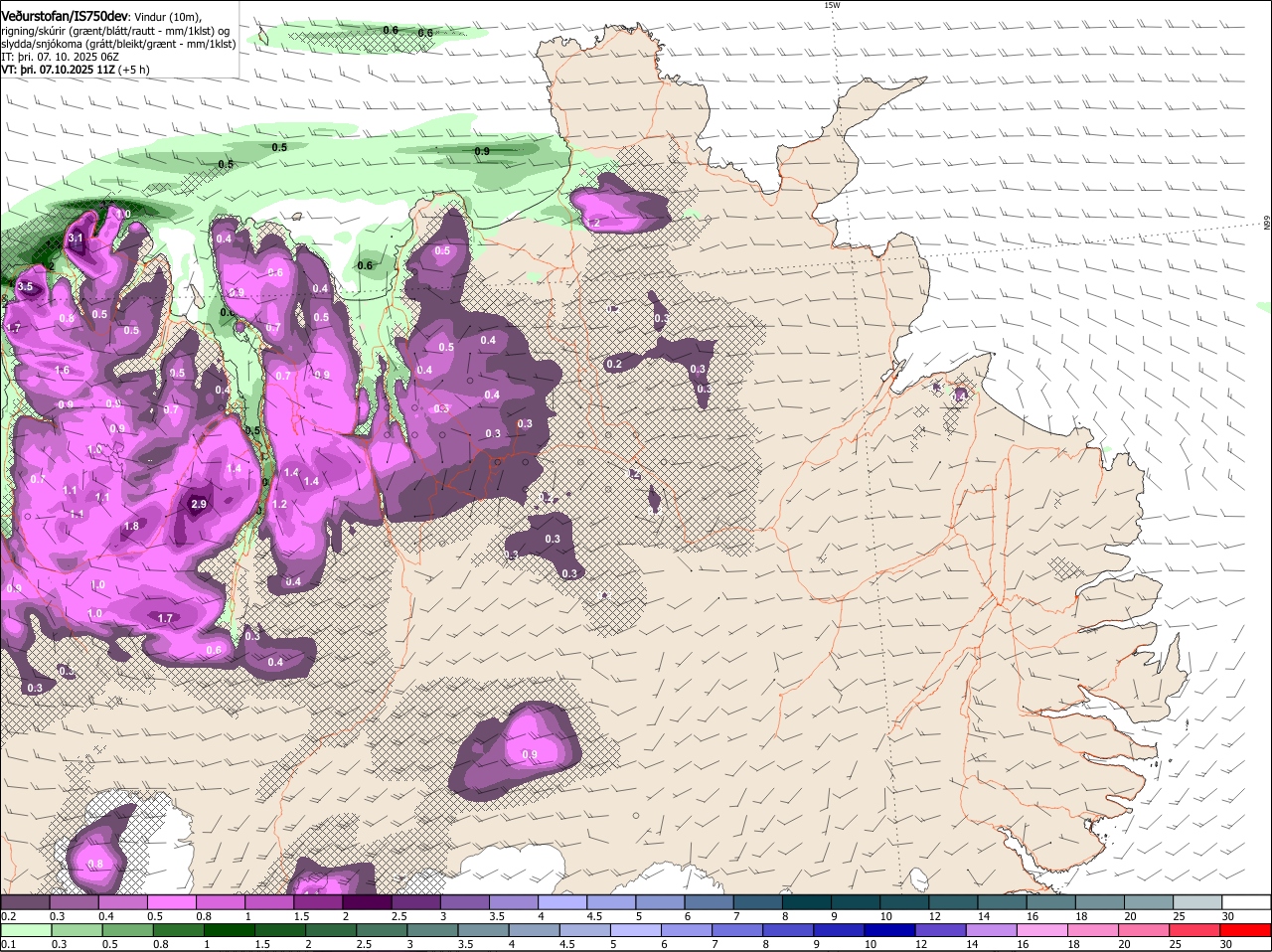Click the 'IT: þri. 07. 10. 2025 06Z' line
The image size is (1272, 952).
click(x=61, y=57)
